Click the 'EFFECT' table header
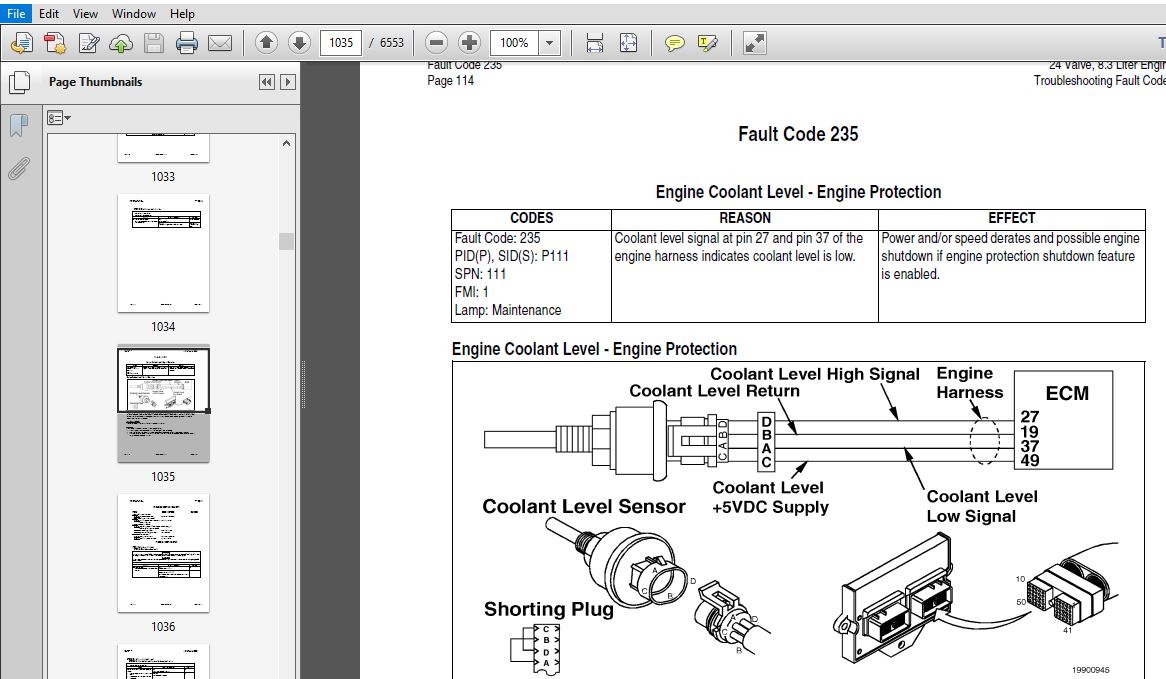The height and width of the screenshot is (679, 1166). (x=1012, y=218)
